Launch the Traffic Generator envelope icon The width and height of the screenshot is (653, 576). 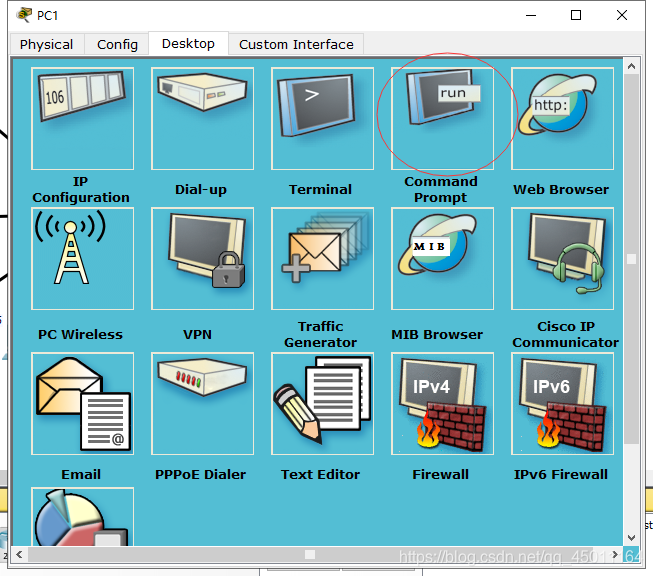coord(322,259)
